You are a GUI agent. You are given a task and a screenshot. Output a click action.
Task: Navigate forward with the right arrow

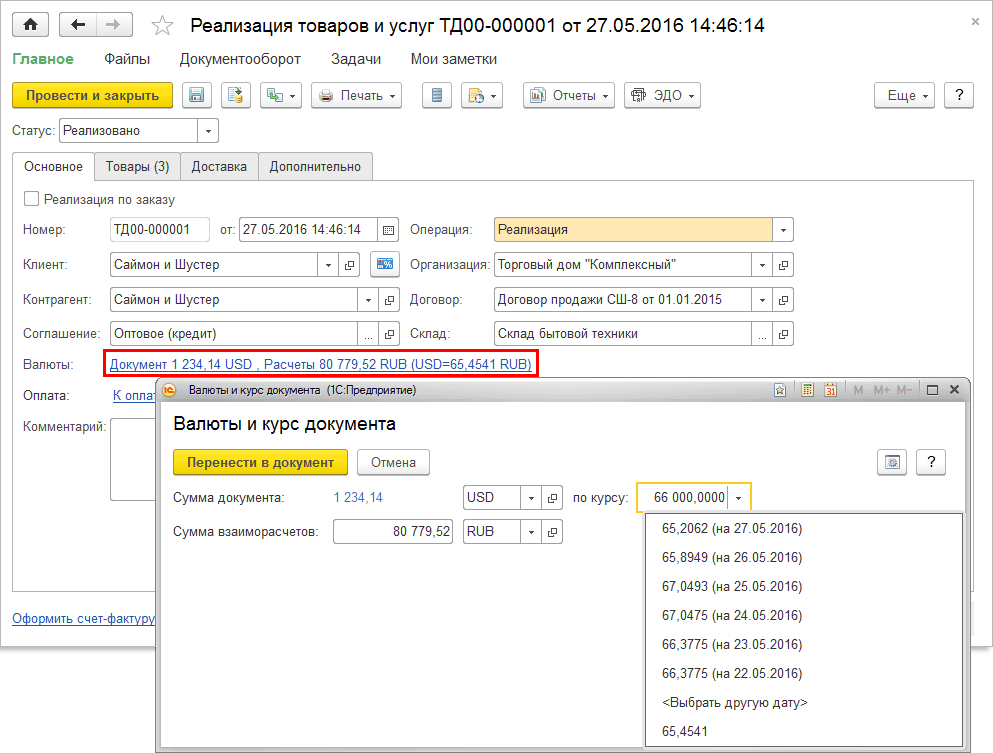coord(114,25)
